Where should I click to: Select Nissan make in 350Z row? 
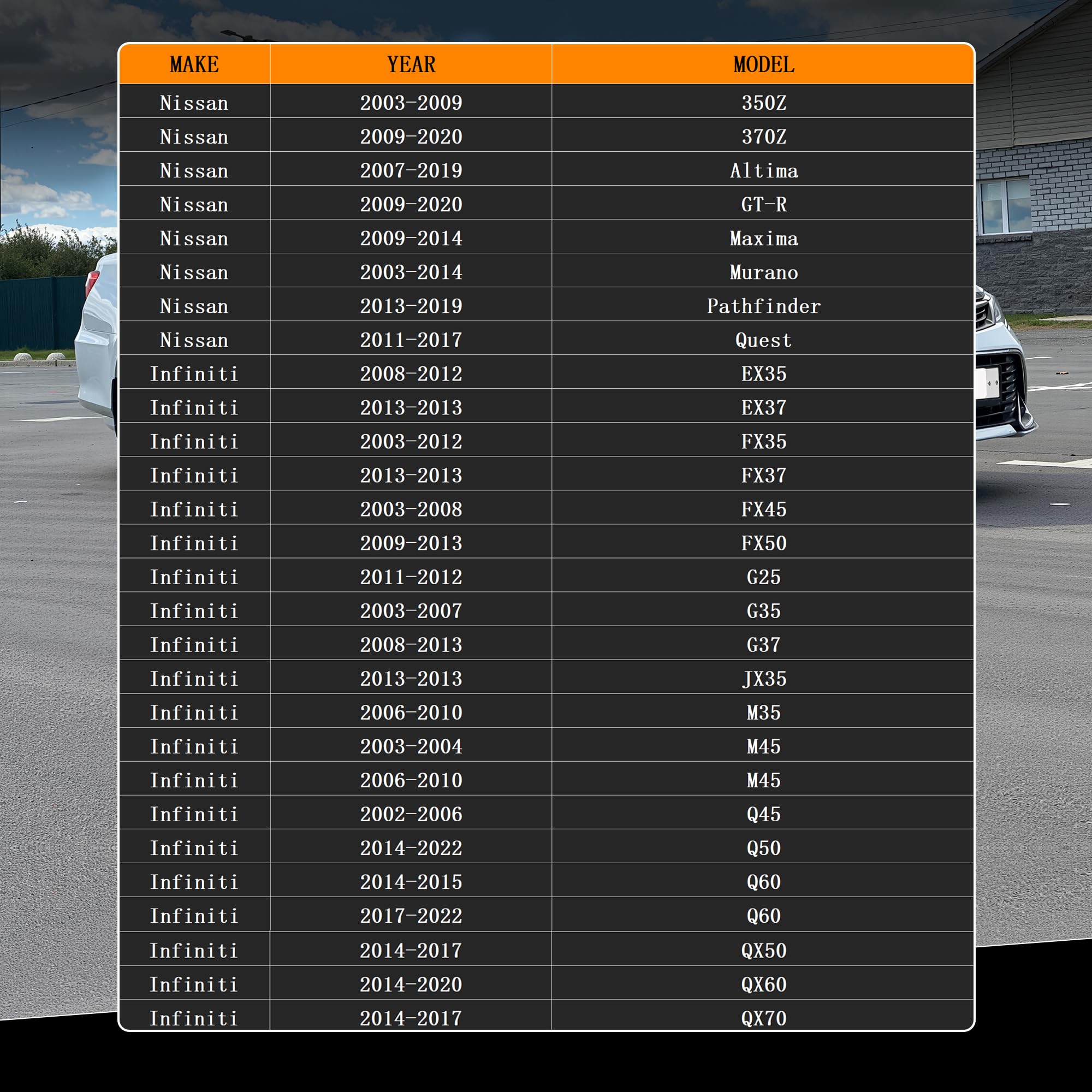(194, 102)
